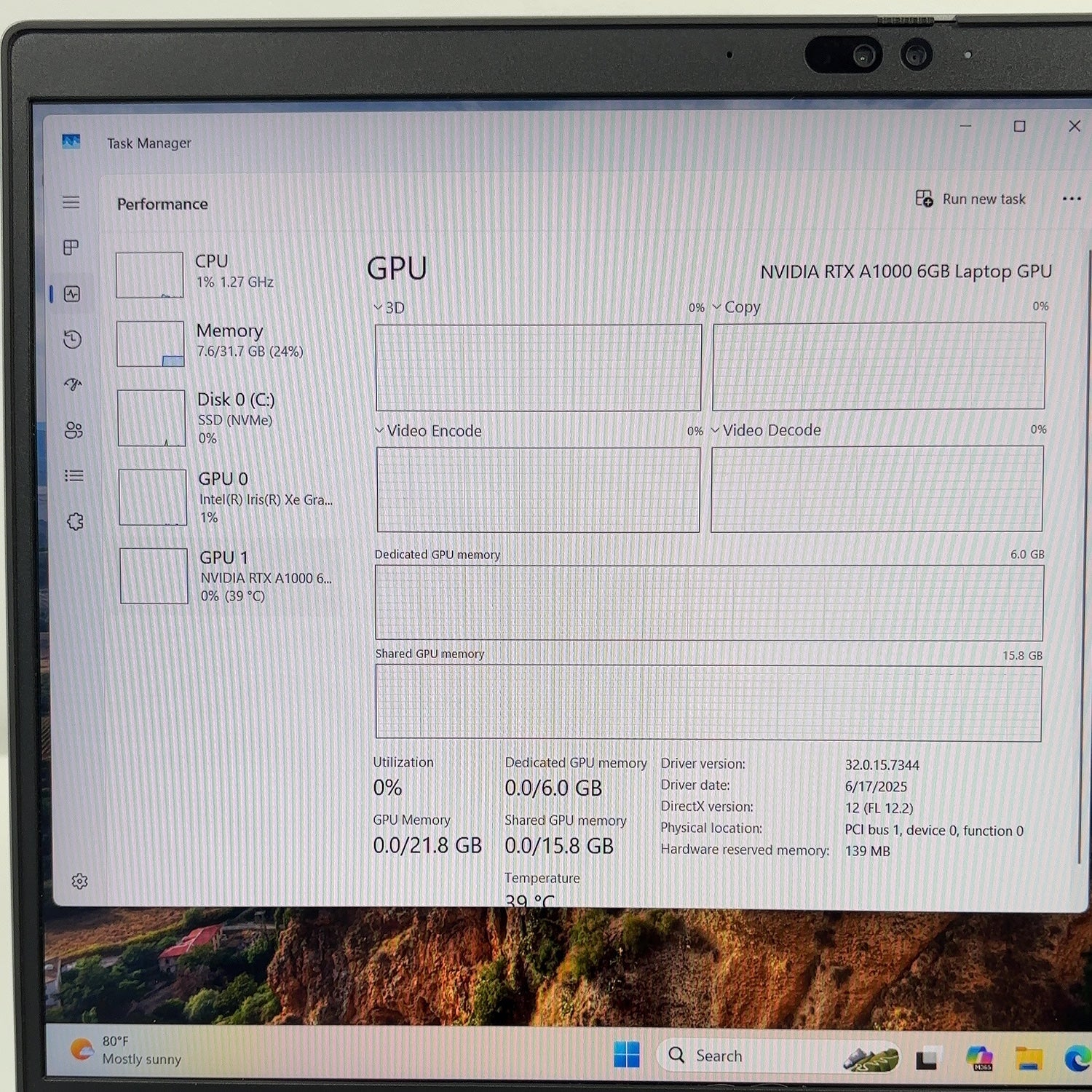
Task: Click the Run new task button
Action: (970, 199)
